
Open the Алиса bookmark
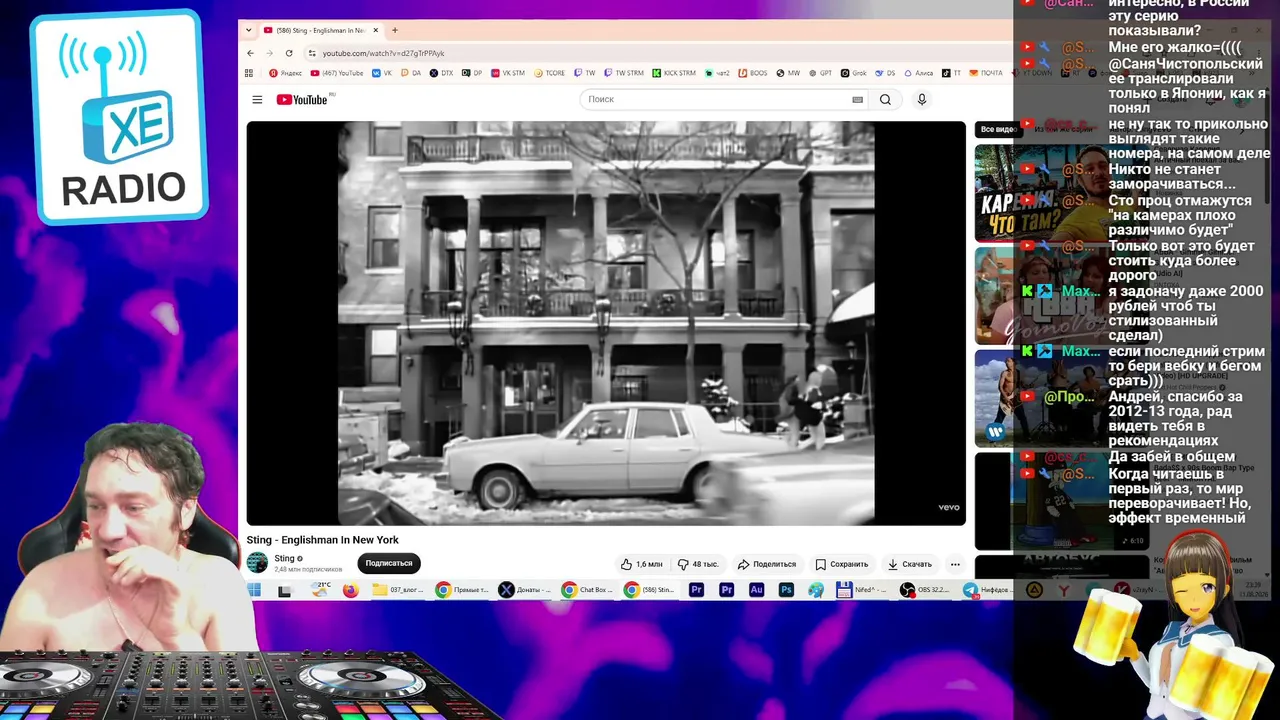(x=918, y=73)
